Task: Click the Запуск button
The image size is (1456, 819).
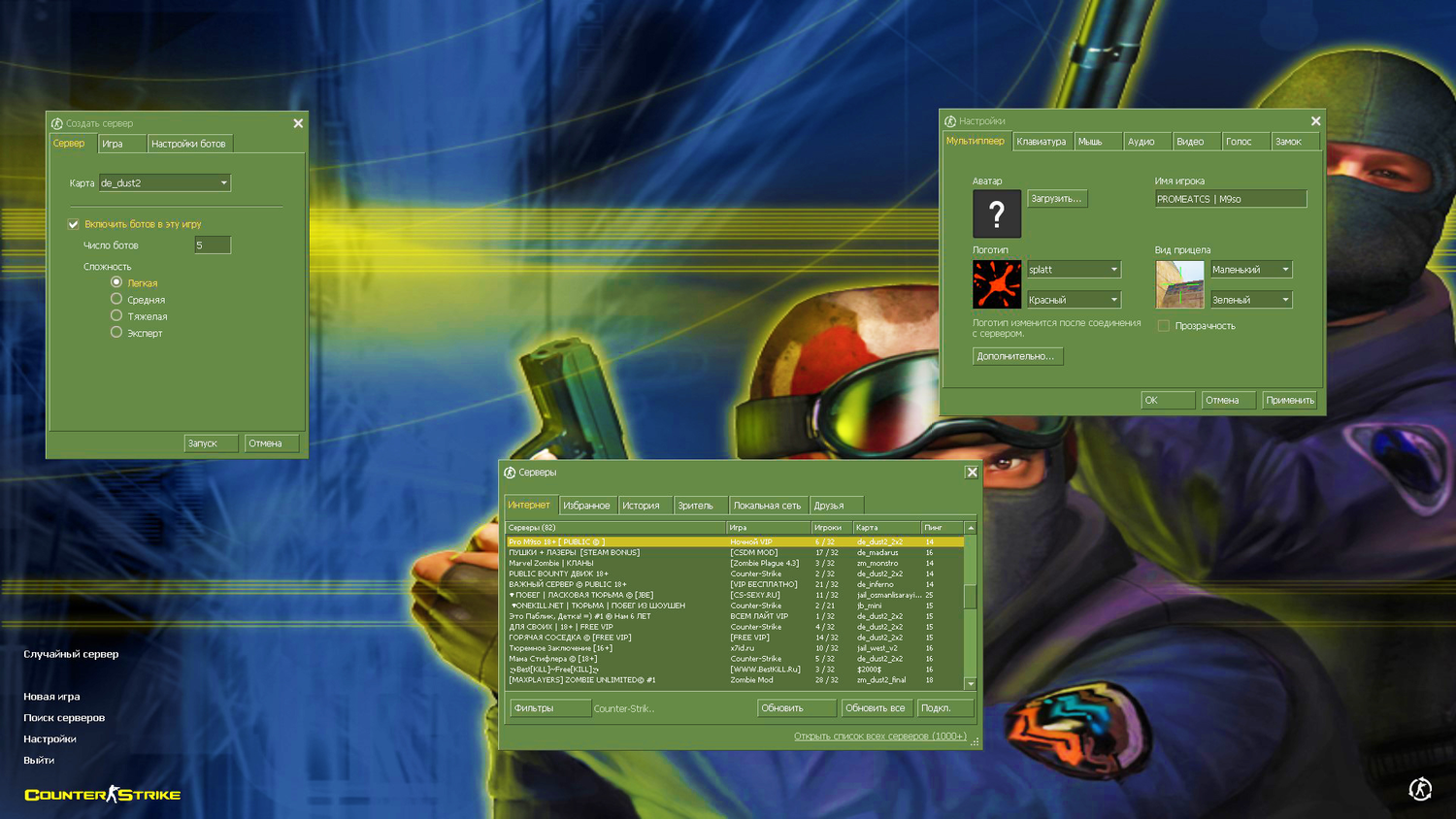Action: pos(211,443)
